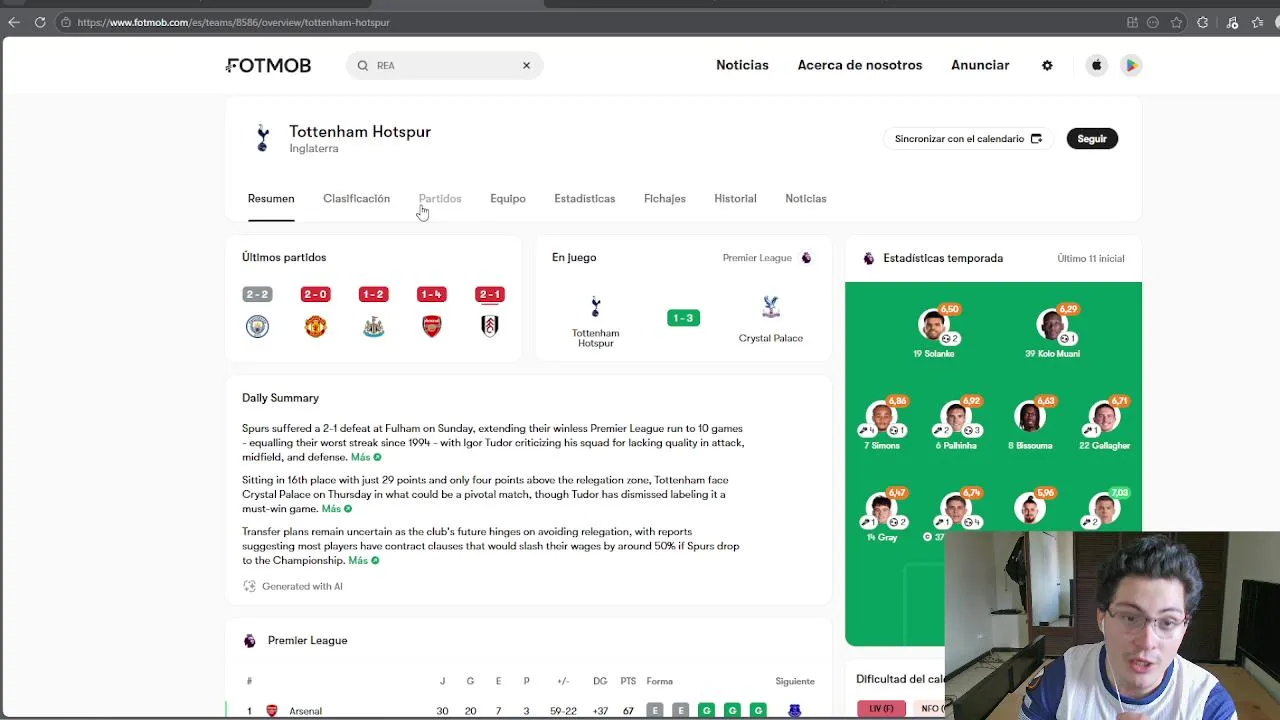Click the FotMob logo
1280x720 pixels.
point(268,65)
